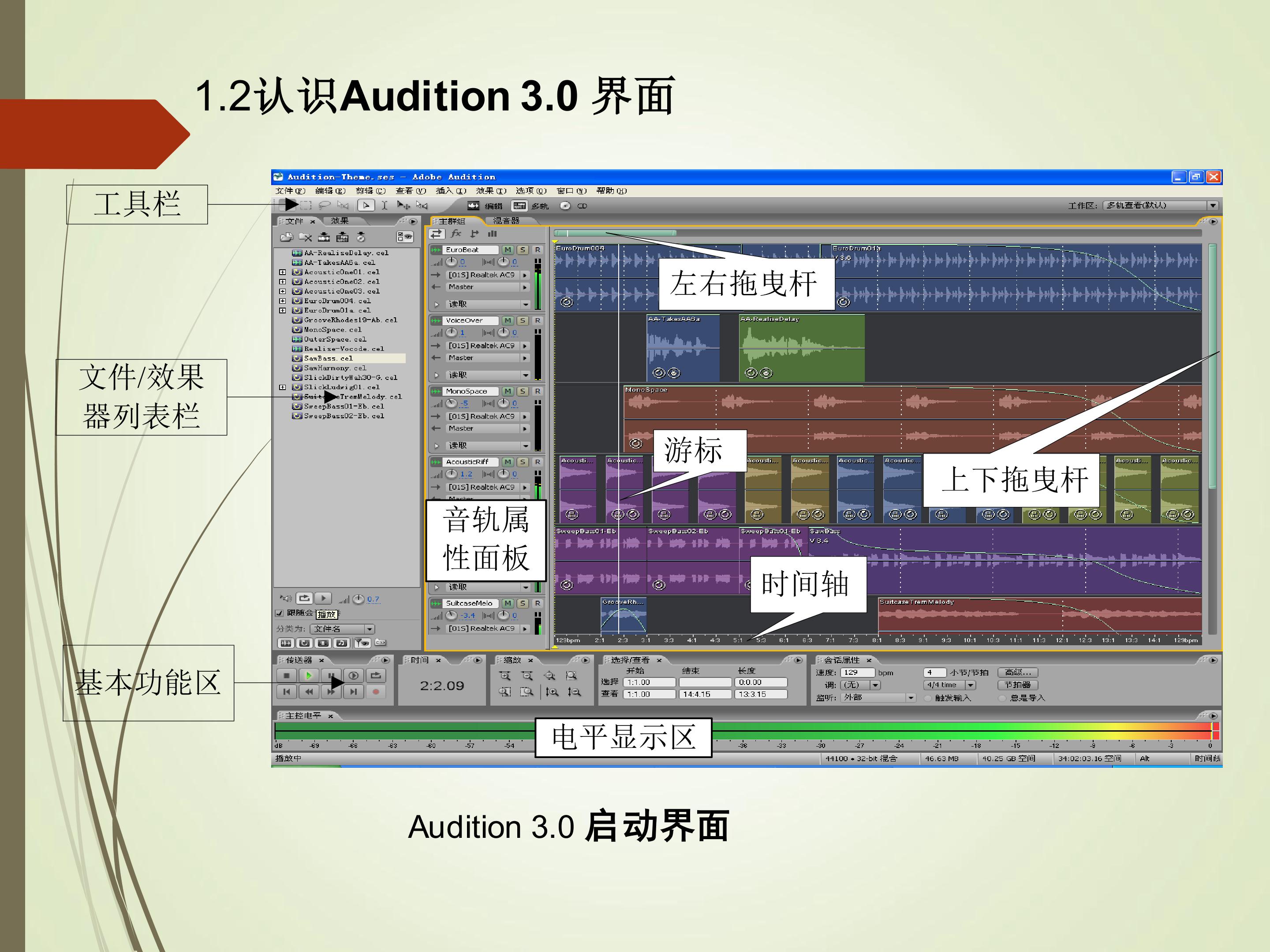Click the horizontal zoom scroll bar
The image size is (1270, 952).
tap(616, 233)
